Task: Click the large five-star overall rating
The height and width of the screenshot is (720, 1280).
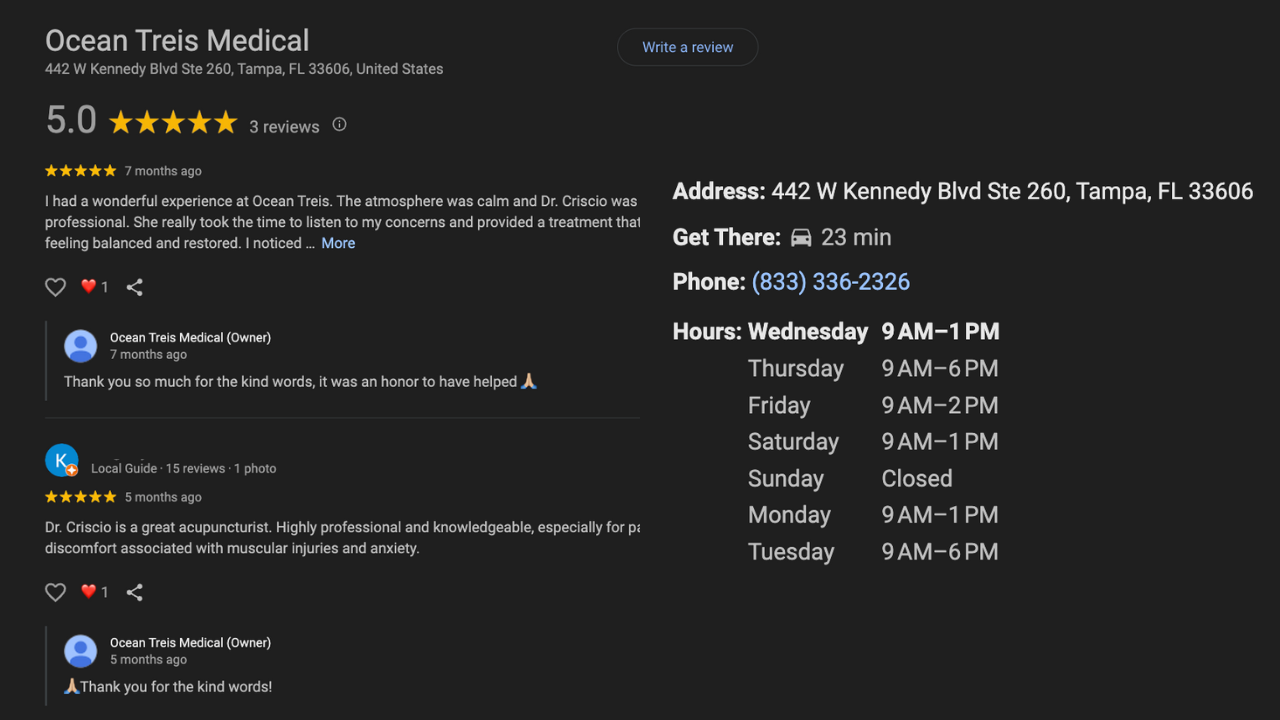Action: click(172, 123)
